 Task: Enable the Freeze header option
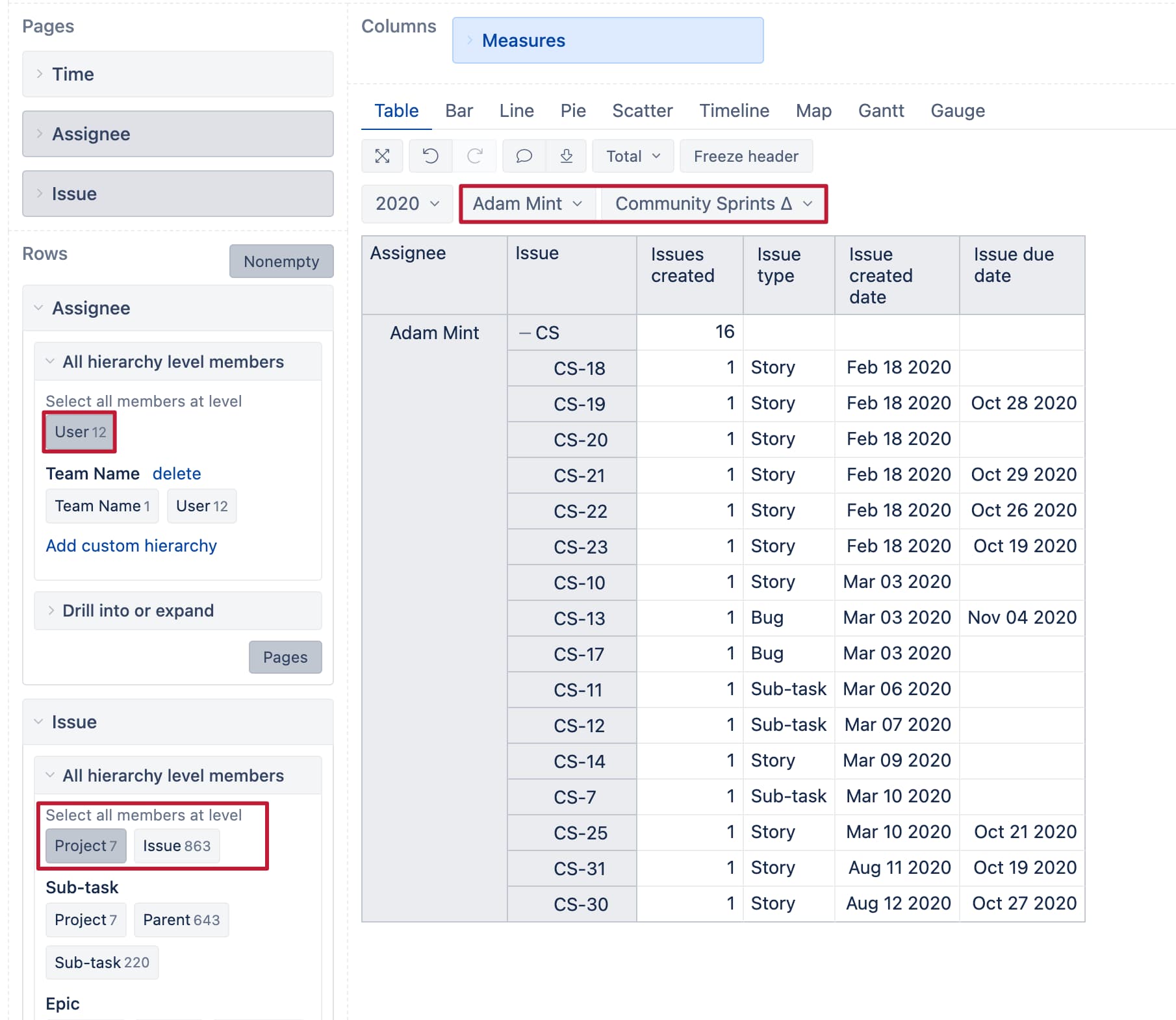(746, 156)
